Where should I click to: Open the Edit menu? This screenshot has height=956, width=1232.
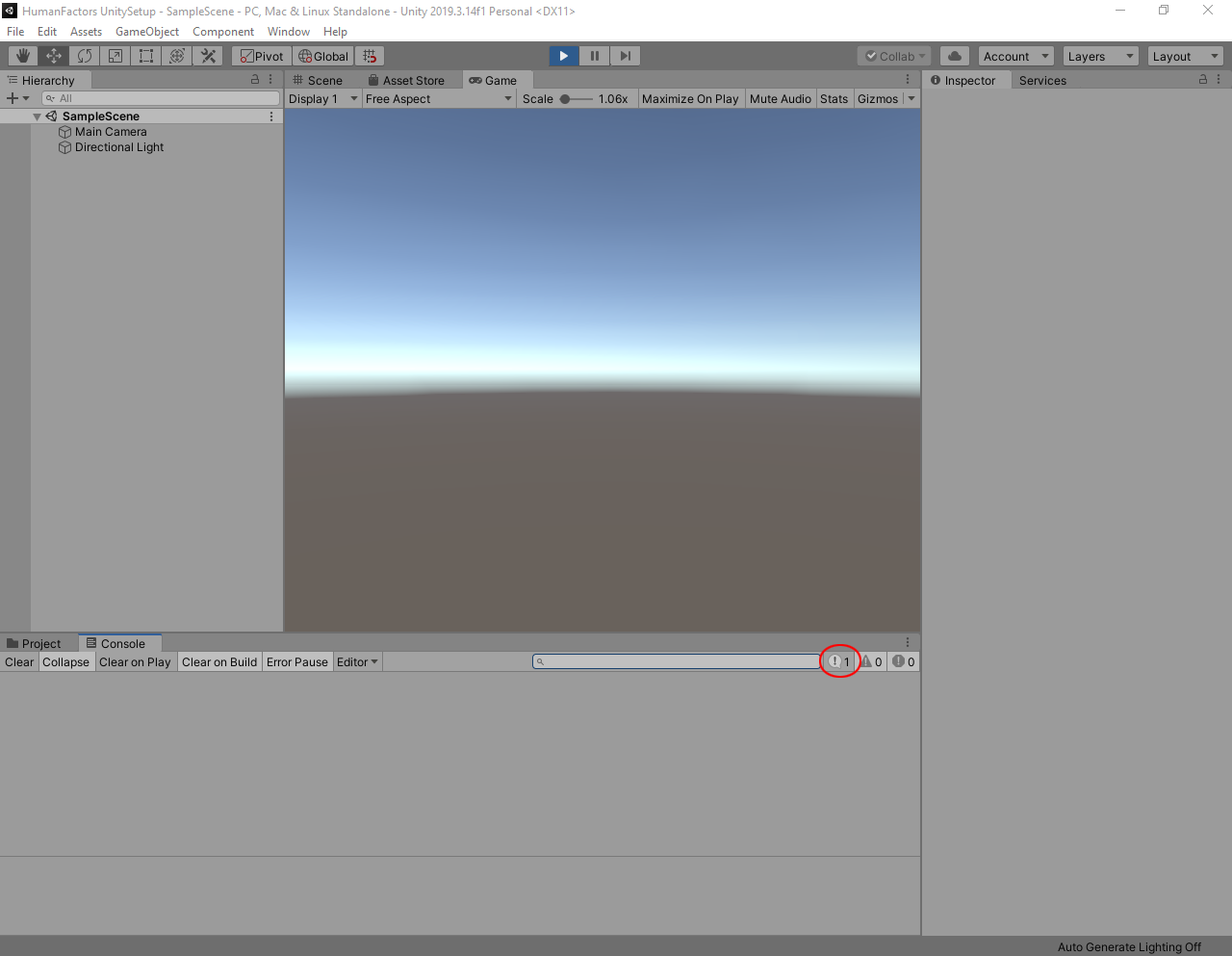coord(47,31)
